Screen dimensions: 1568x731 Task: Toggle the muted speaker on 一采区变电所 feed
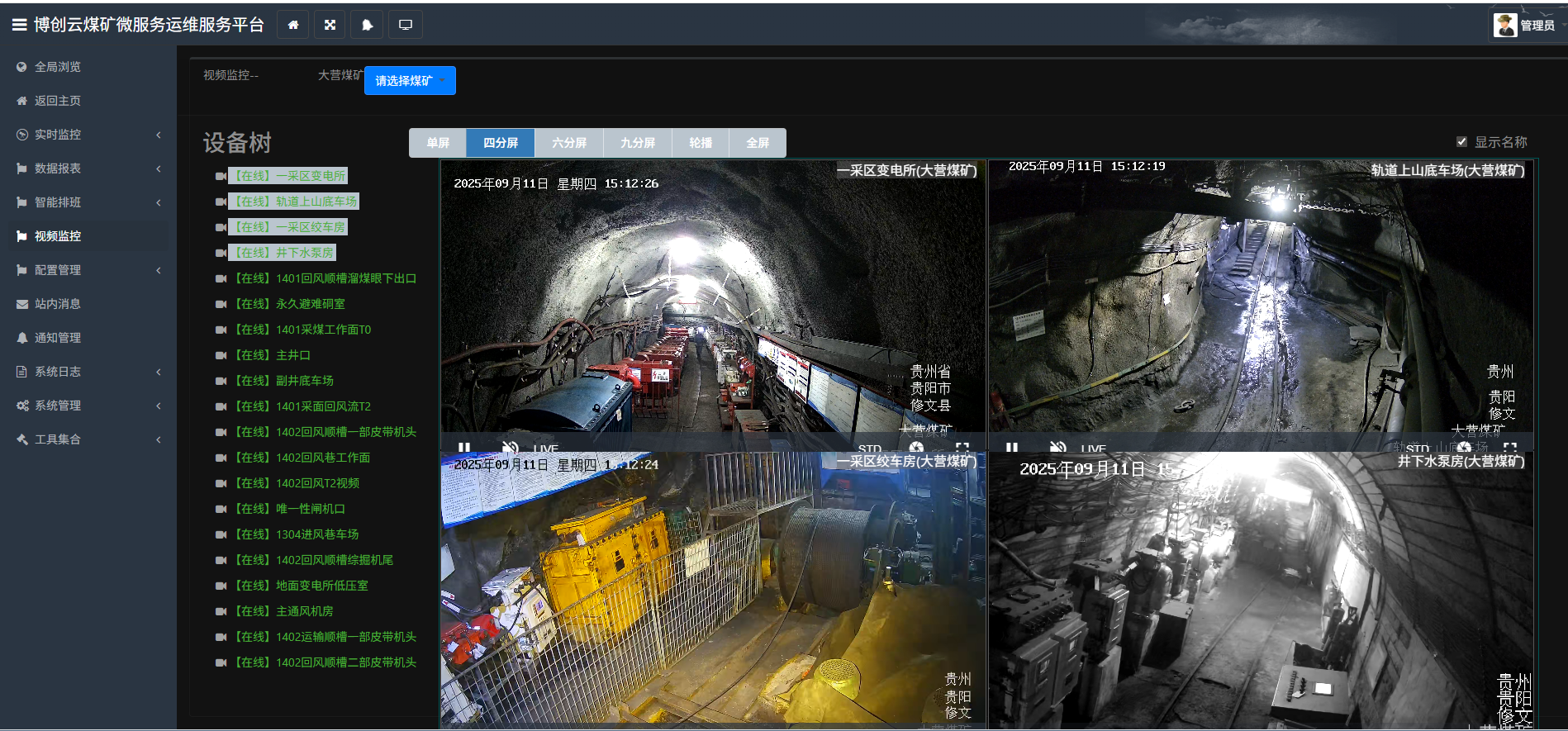[x=510, y=447]
